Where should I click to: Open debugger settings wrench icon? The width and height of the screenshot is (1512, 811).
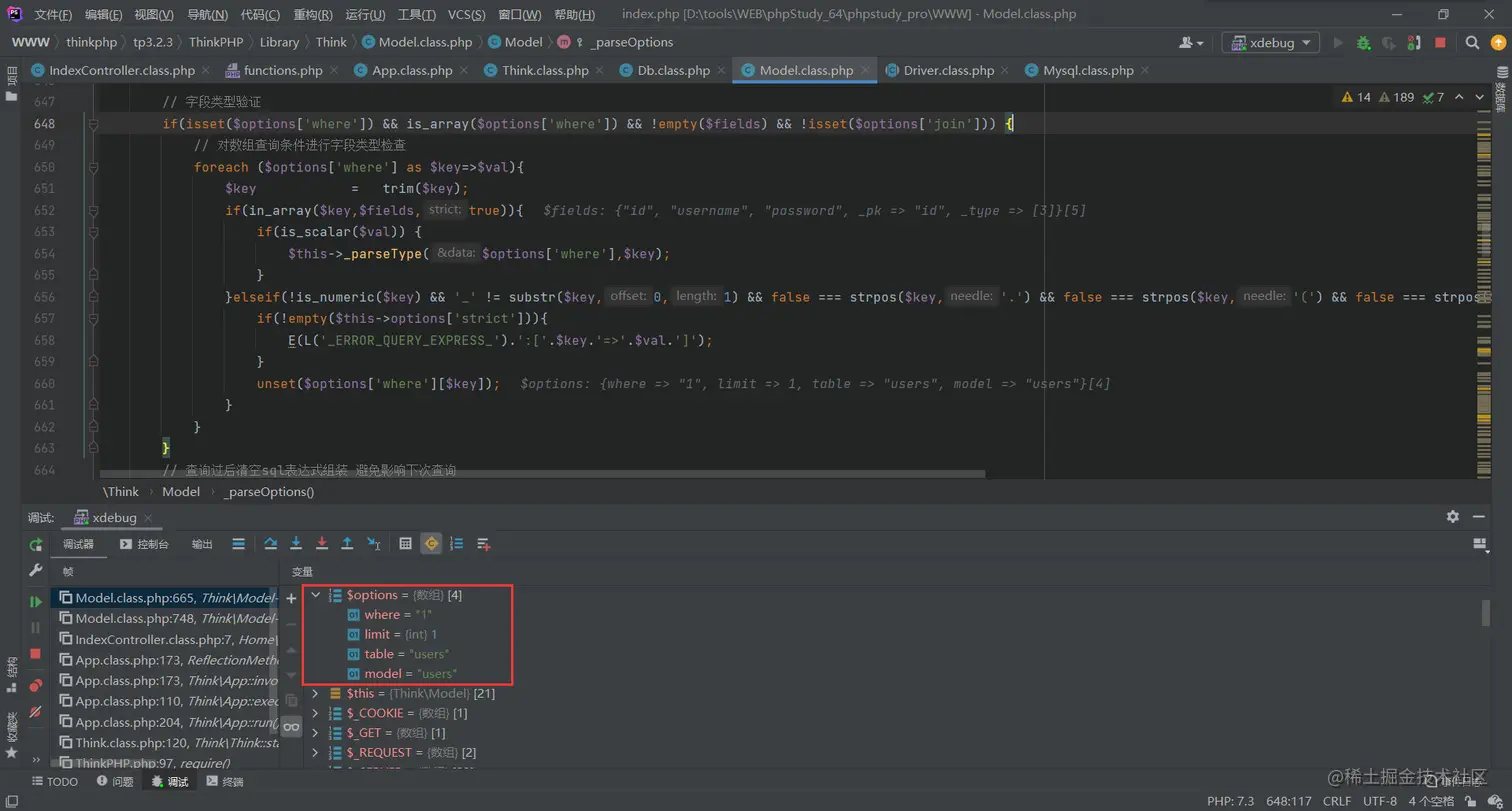click(36, 570)
